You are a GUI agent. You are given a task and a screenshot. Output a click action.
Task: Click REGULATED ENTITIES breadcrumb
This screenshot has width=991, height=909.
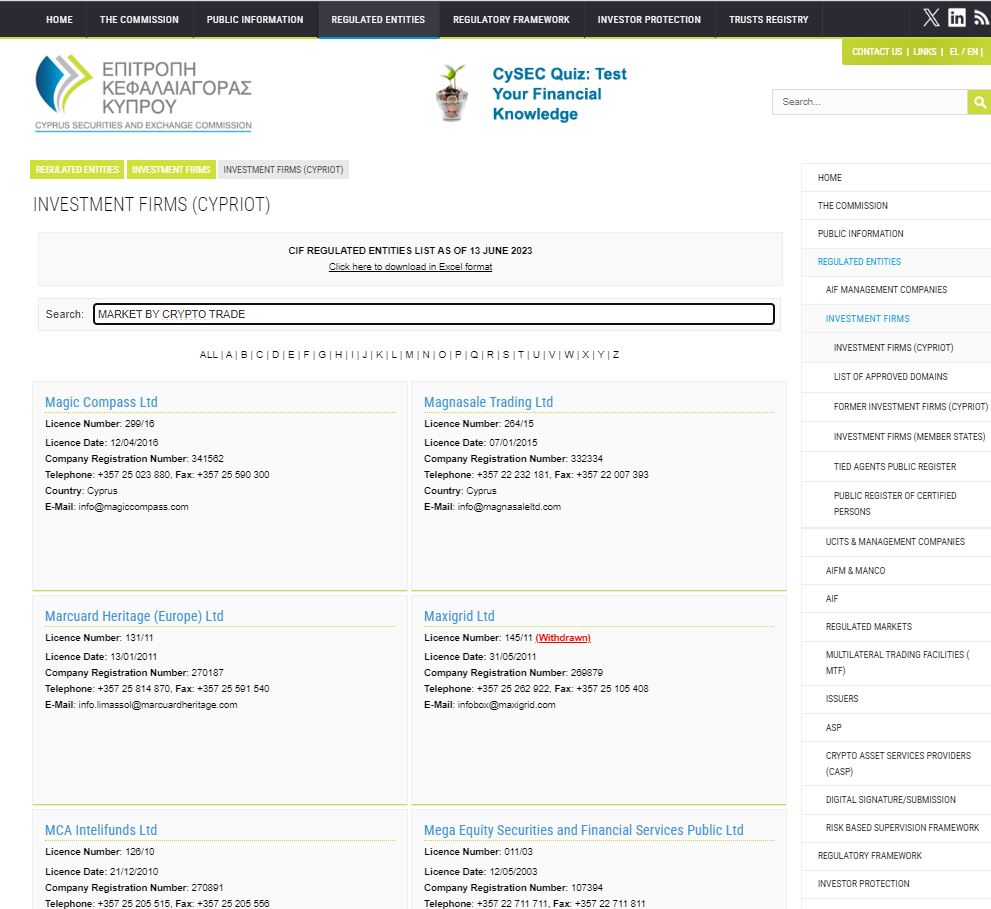click(77, 169)
